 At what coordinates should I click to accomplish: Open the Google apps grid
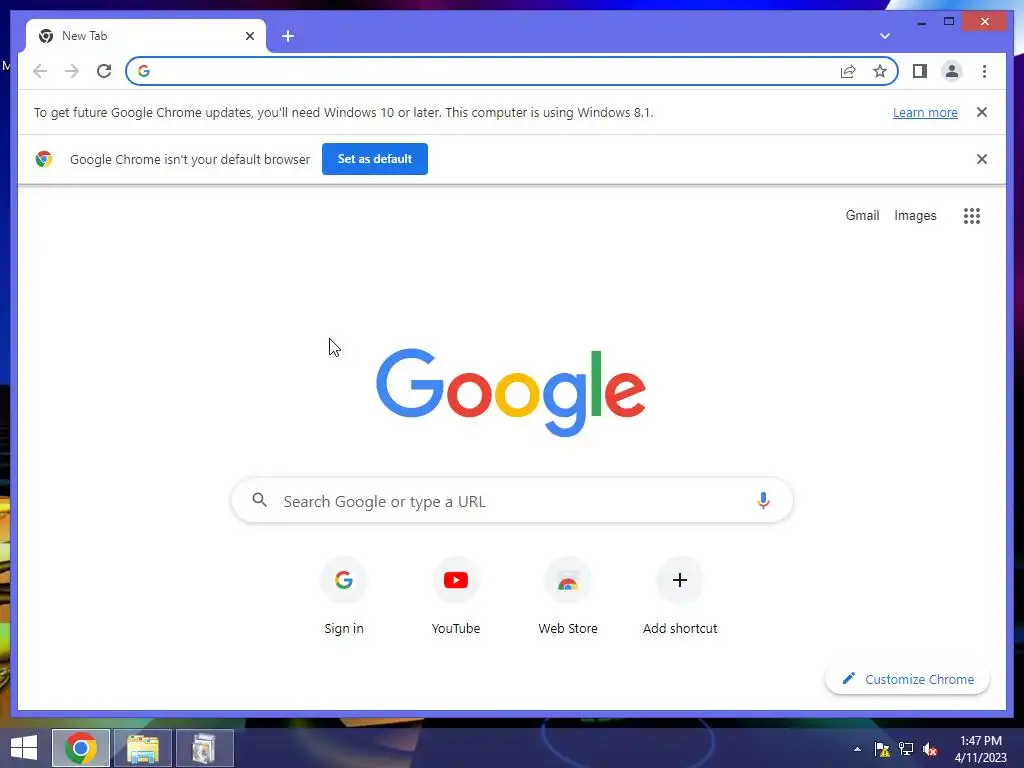(x=972, y=216)
